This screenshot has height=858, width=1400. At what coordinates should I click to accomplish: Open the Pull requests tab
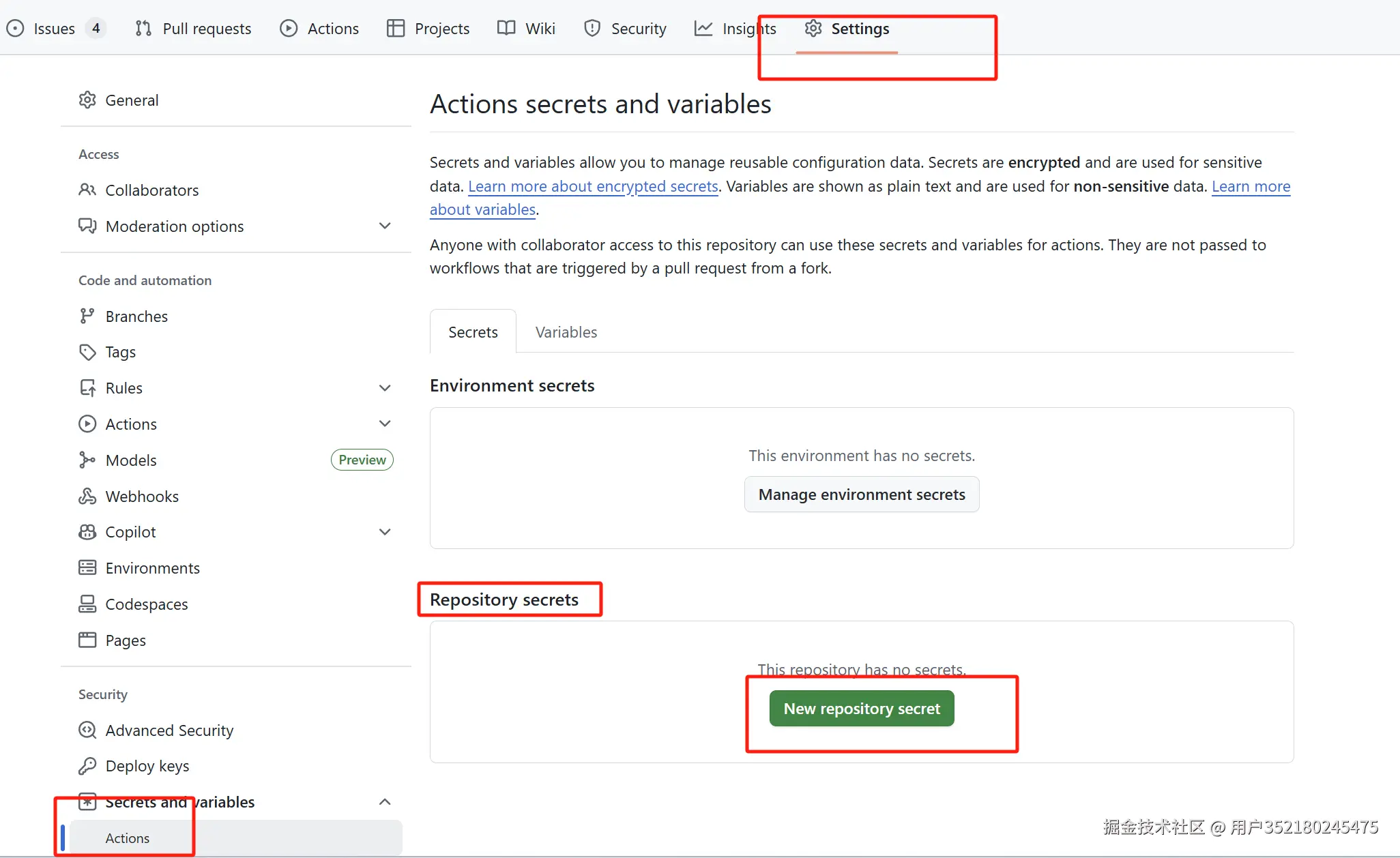[193, 29]
